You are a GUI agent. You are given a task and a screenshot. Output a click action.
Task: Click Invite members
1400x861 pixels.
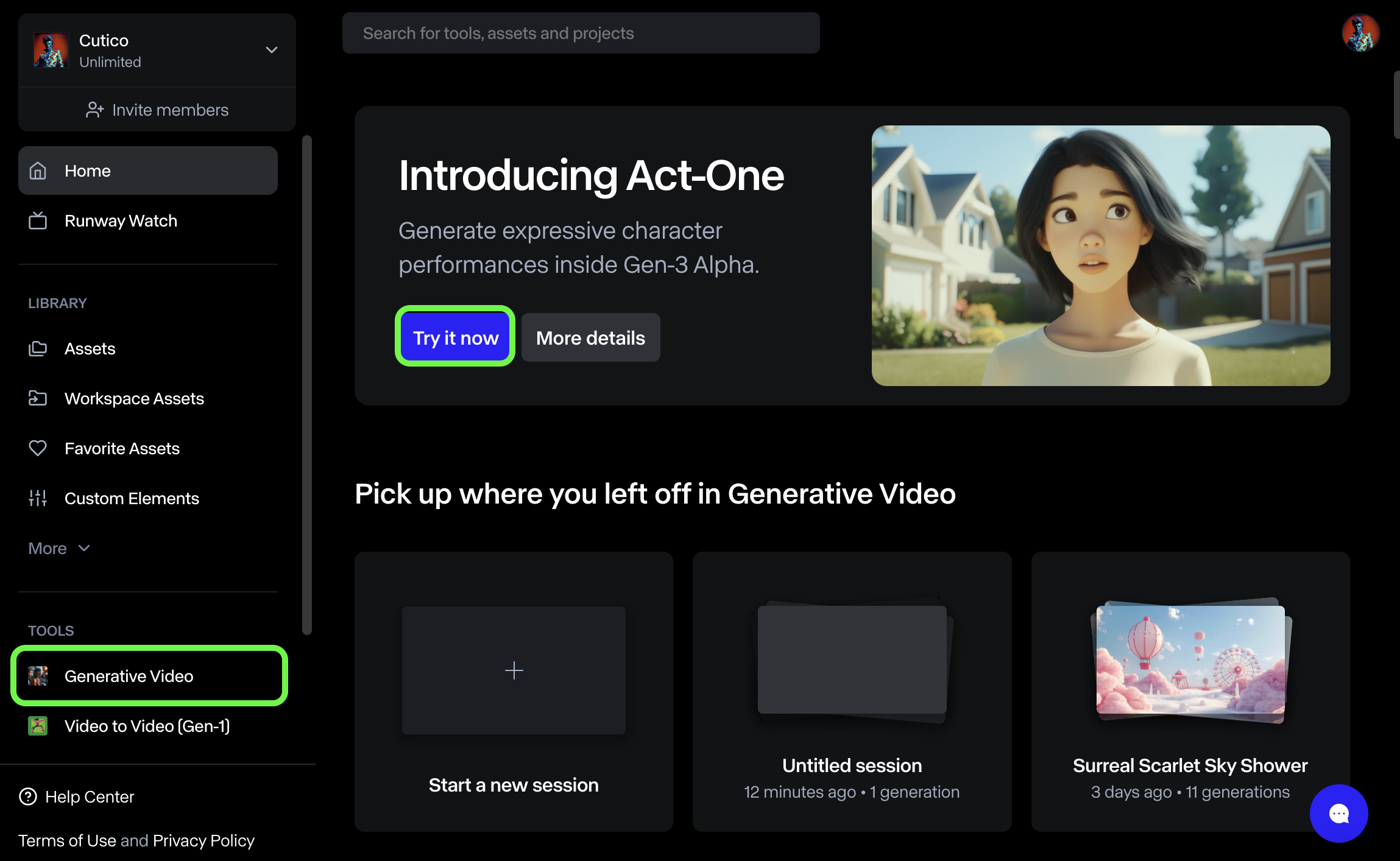[x=157, y=110]
